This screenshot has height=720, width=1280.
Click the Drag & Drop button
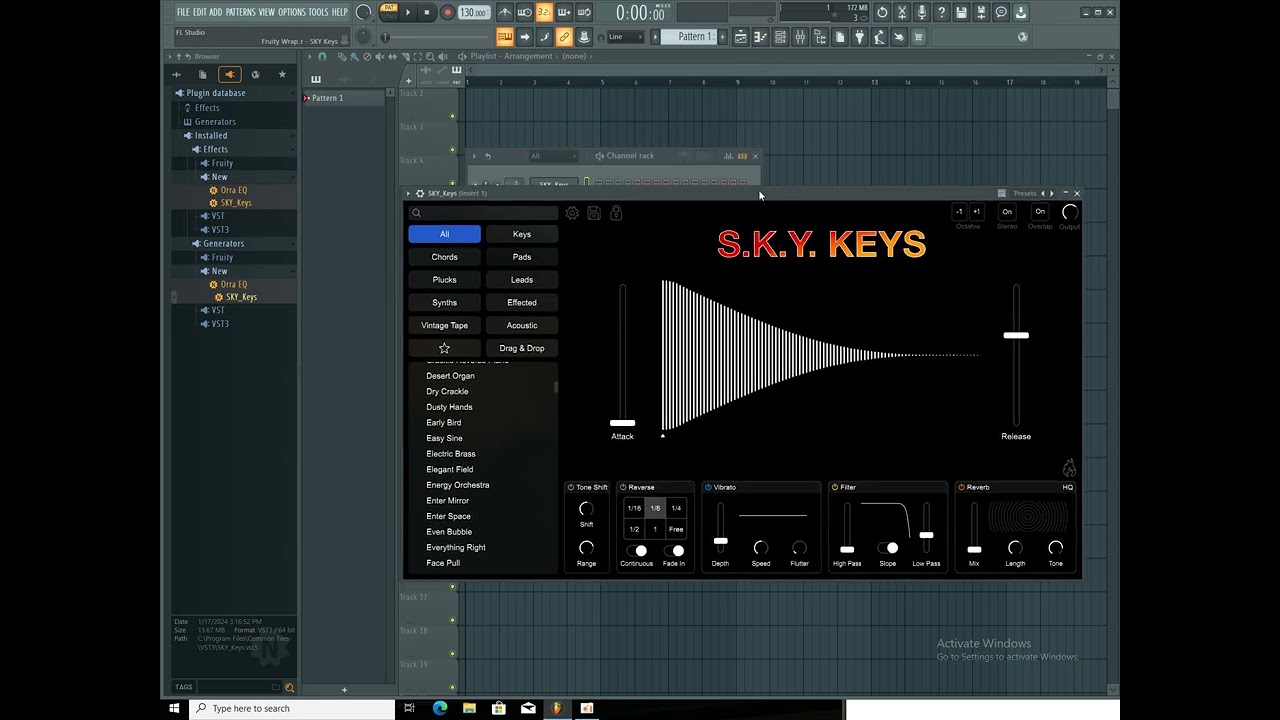coord(522,348)
